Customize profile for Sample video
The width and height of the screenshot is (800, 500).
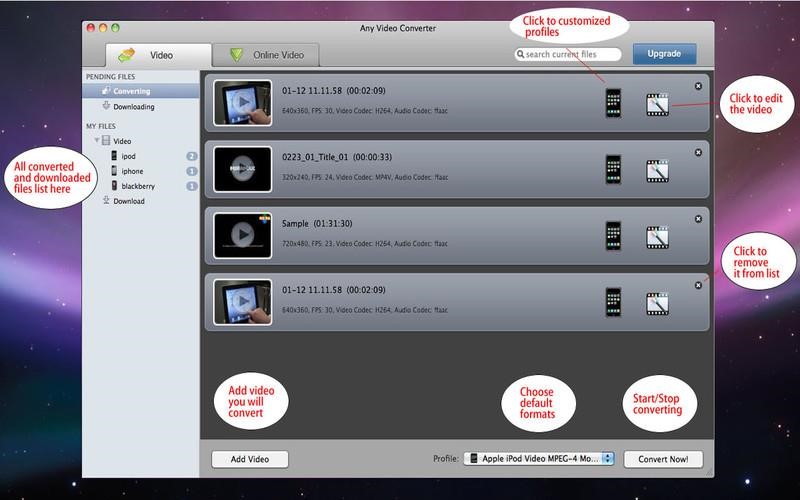pyautogui.click(x=613, y=236)
